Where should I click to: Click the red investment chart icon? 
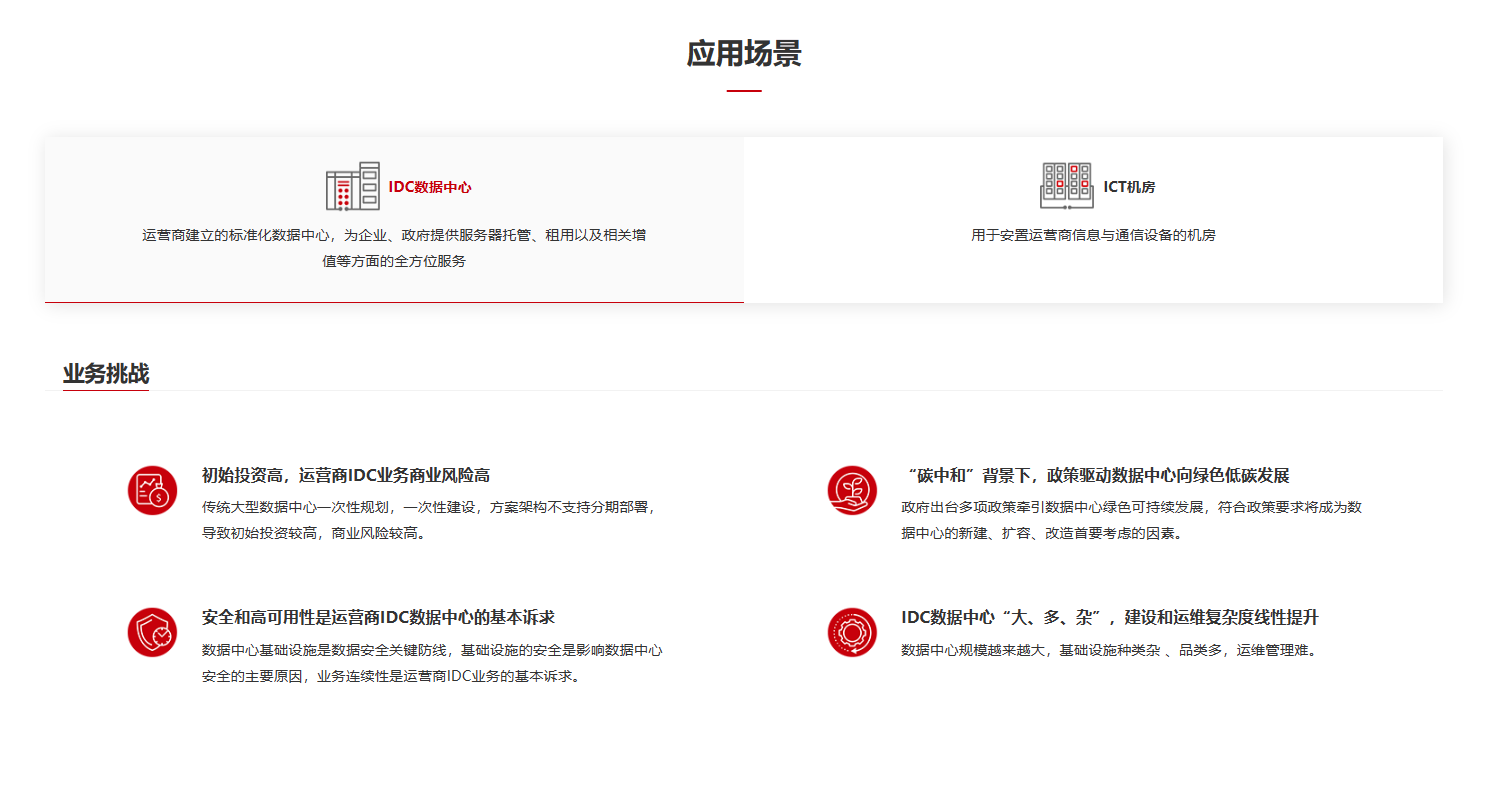tap(152, 490)
